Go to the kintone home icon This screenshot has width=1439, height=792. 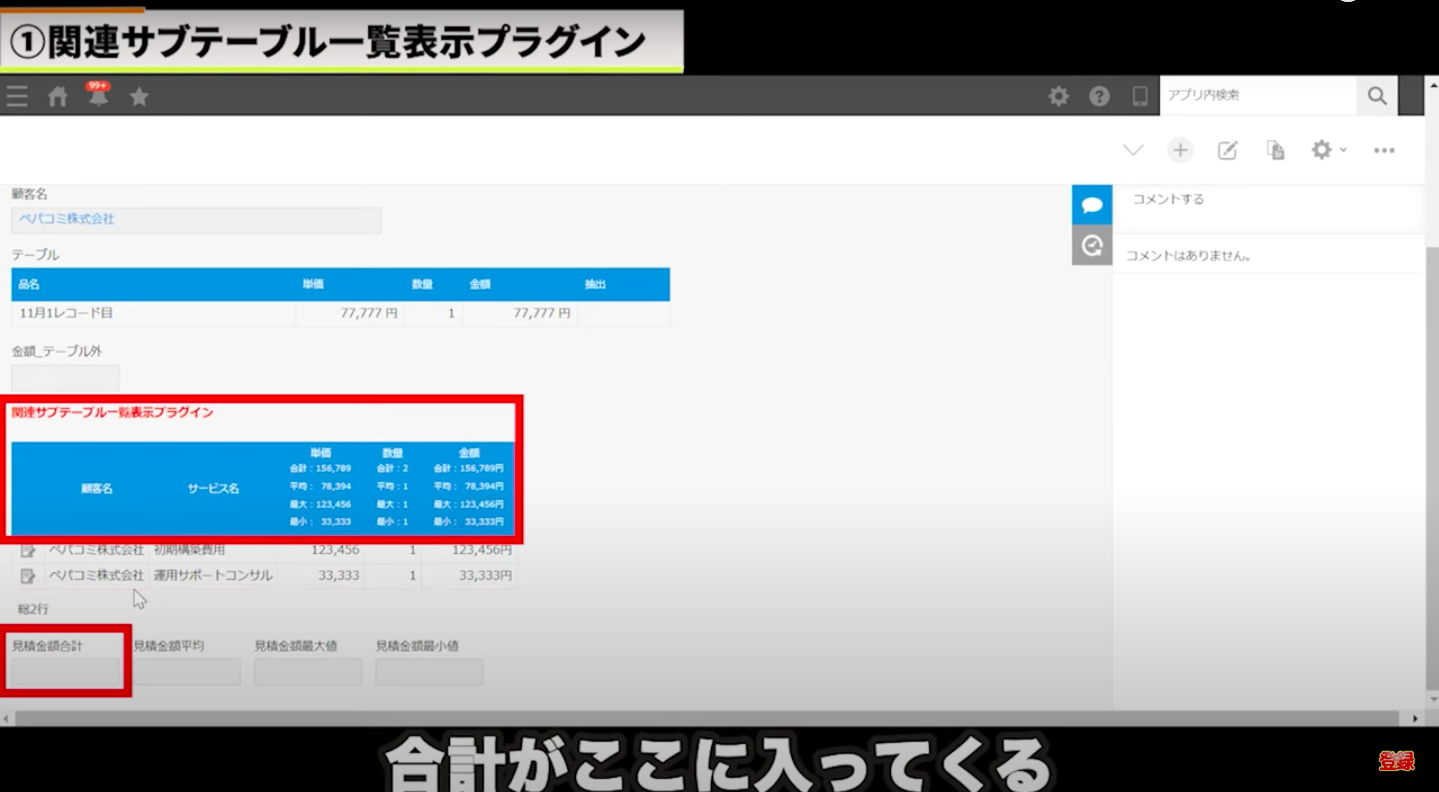click(x=58, y=96)
